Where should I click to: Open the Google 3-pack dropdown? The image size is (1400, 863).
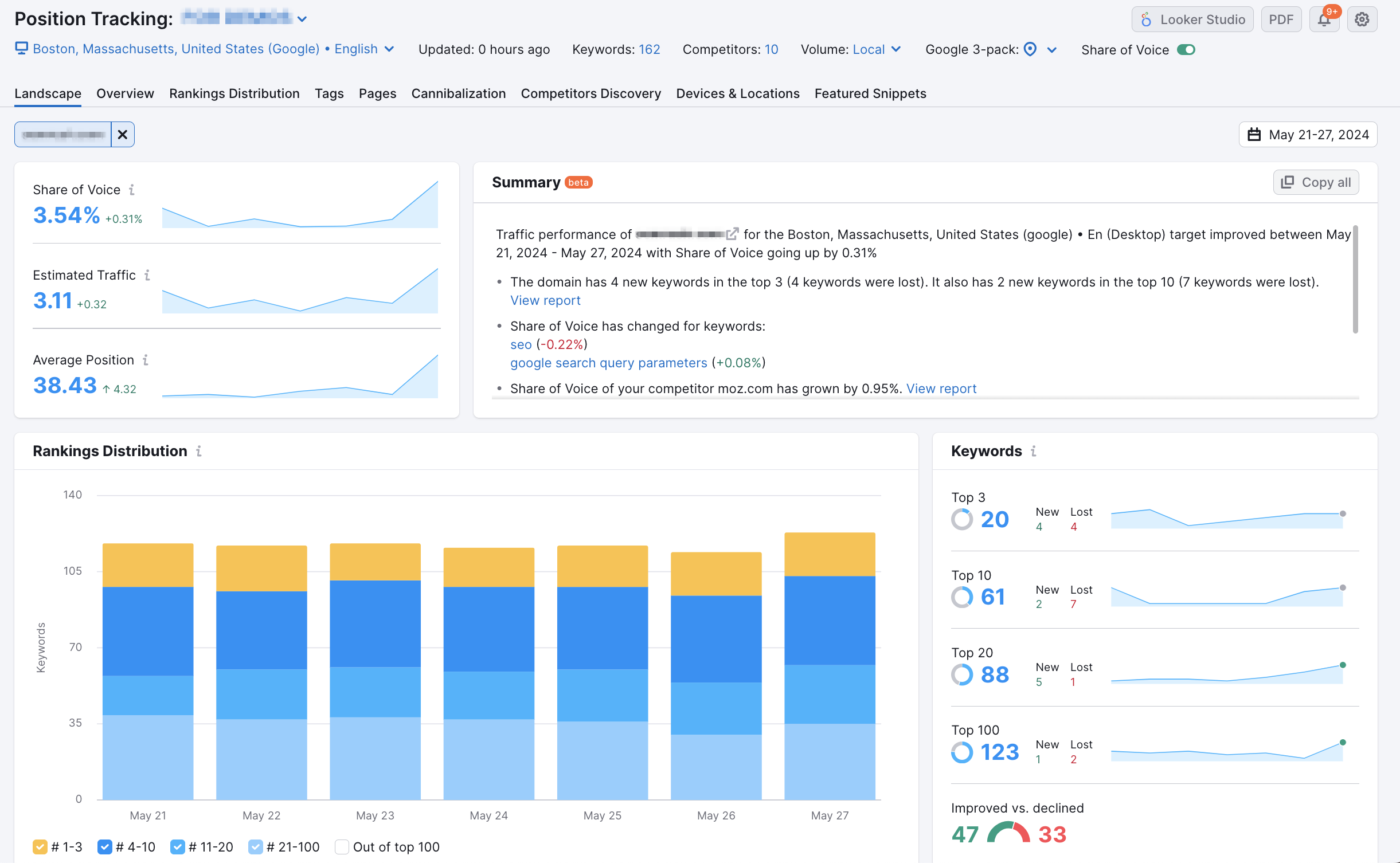(x=1051, y=50)
